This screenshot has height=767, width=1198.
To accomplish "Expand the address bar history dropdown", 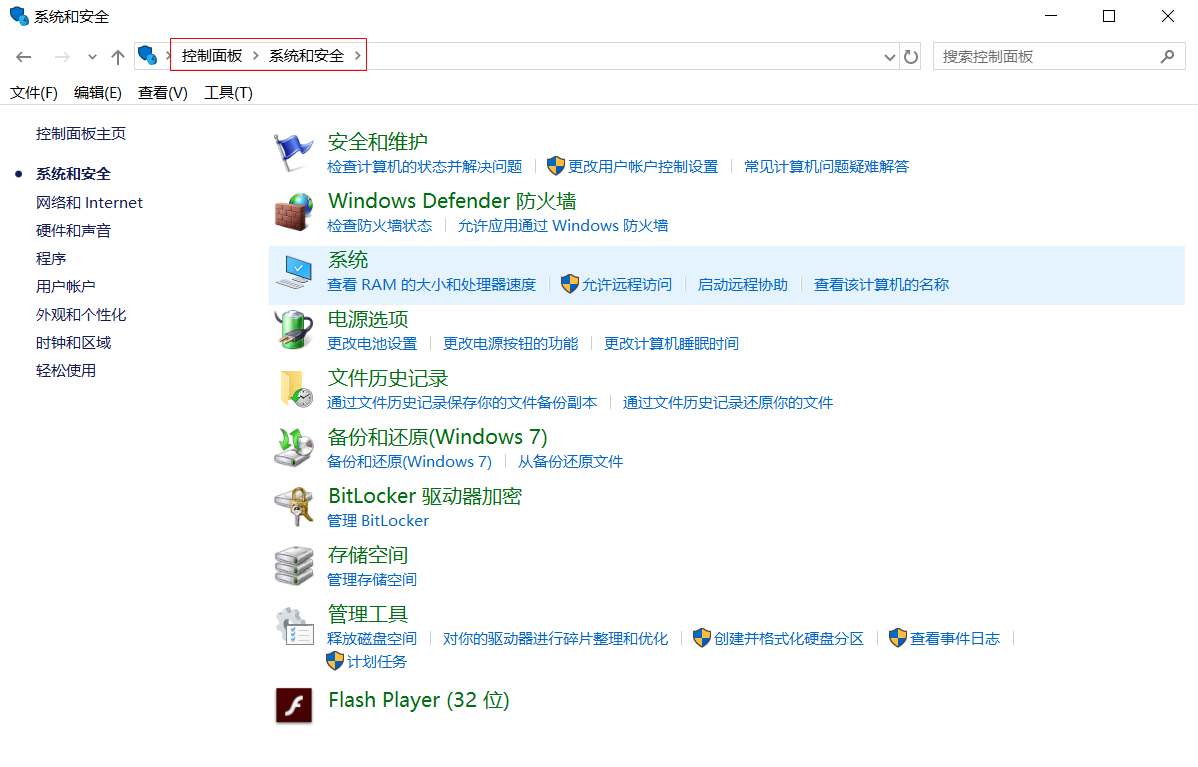I will coord(889,57).
